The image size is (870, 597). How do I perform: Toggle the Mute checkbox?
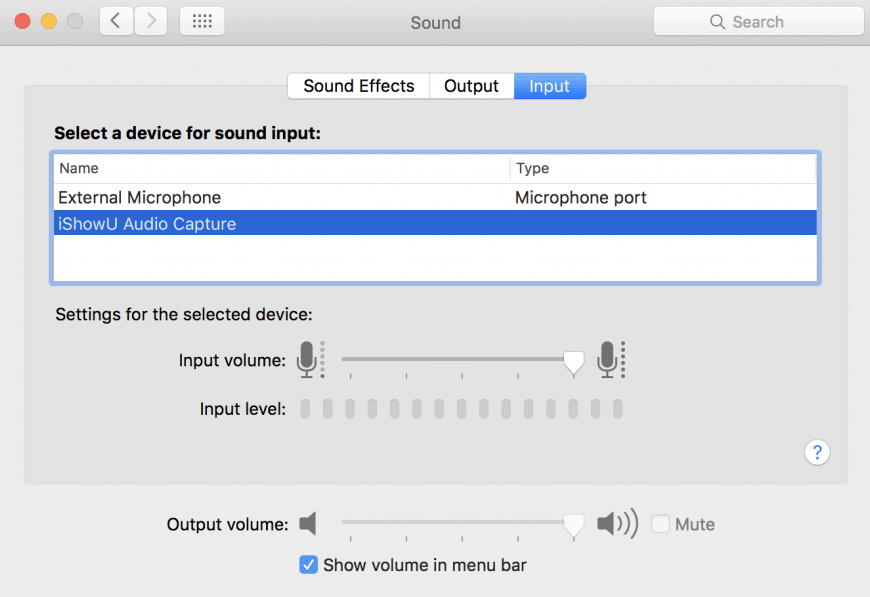click(660, 524)
